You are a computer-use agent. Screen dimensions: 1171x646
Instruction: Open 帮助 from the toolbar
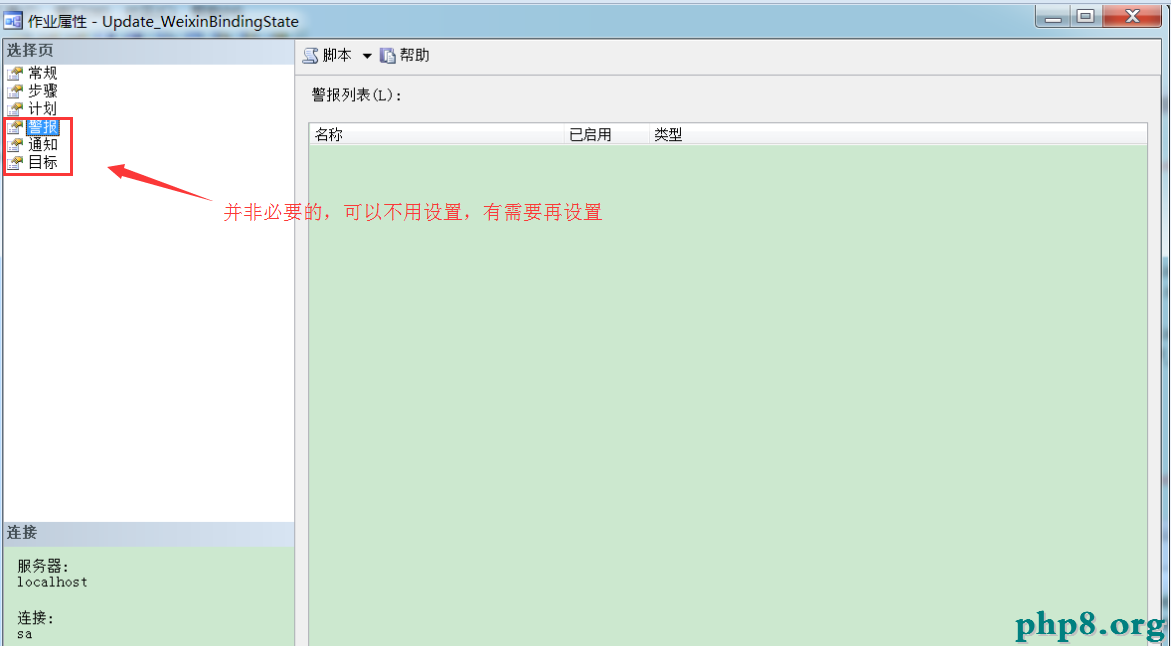pos(414,55)
